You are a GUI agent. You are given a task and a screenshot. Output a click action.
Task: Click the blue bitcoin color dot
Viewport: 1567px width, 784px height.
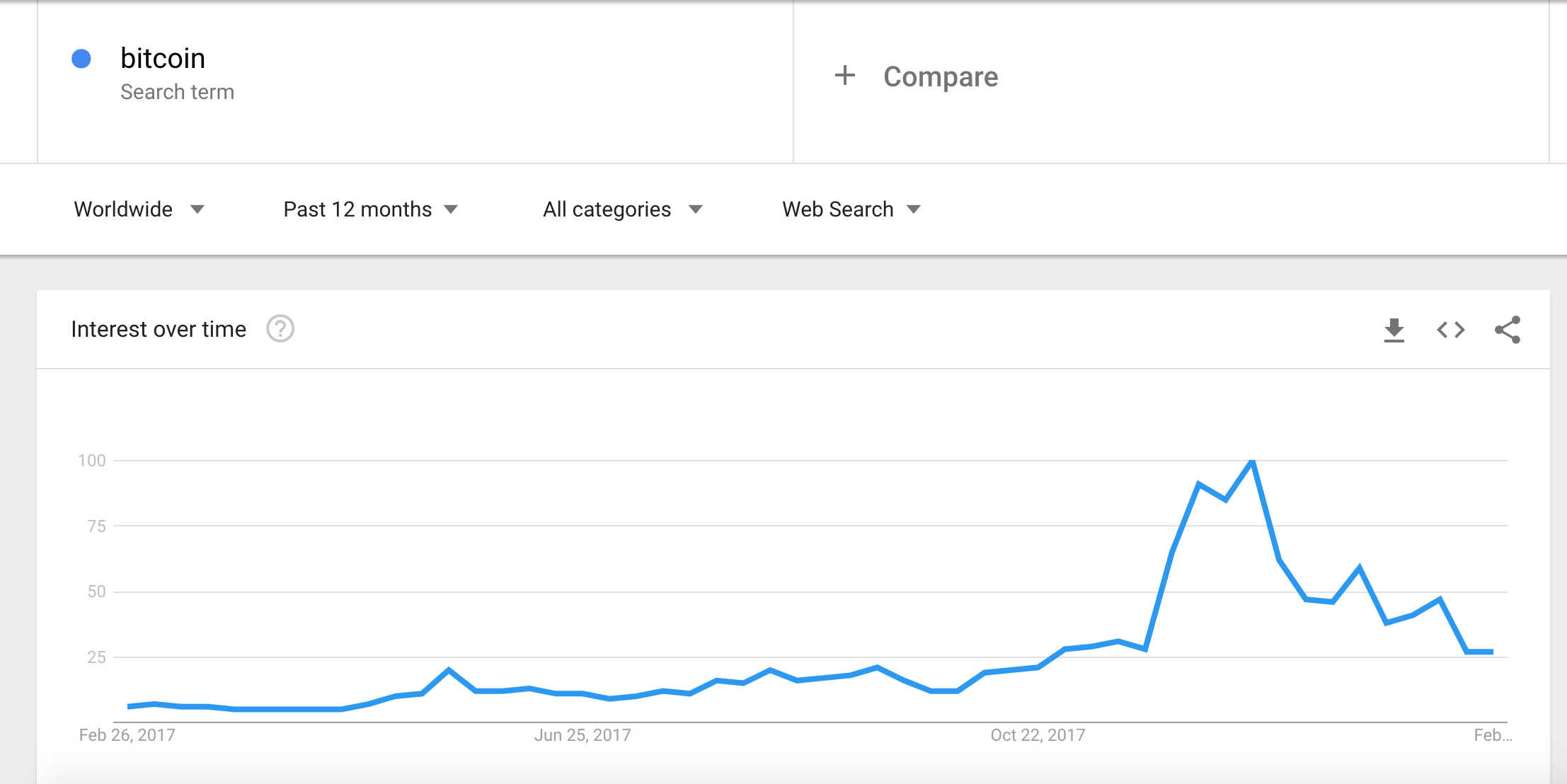pyautogui.click(x=81, y=59)
